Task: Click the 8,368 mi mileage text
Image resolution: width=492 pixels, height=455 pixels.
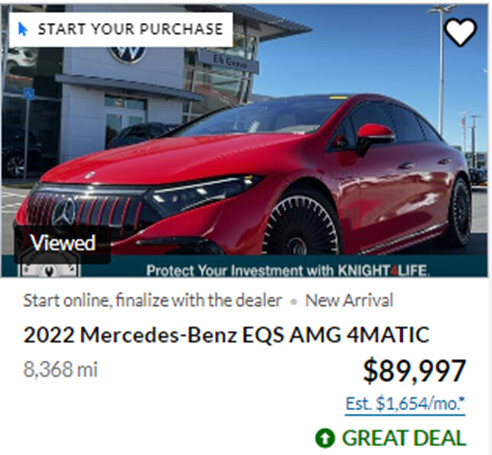Action: (60, 369)
